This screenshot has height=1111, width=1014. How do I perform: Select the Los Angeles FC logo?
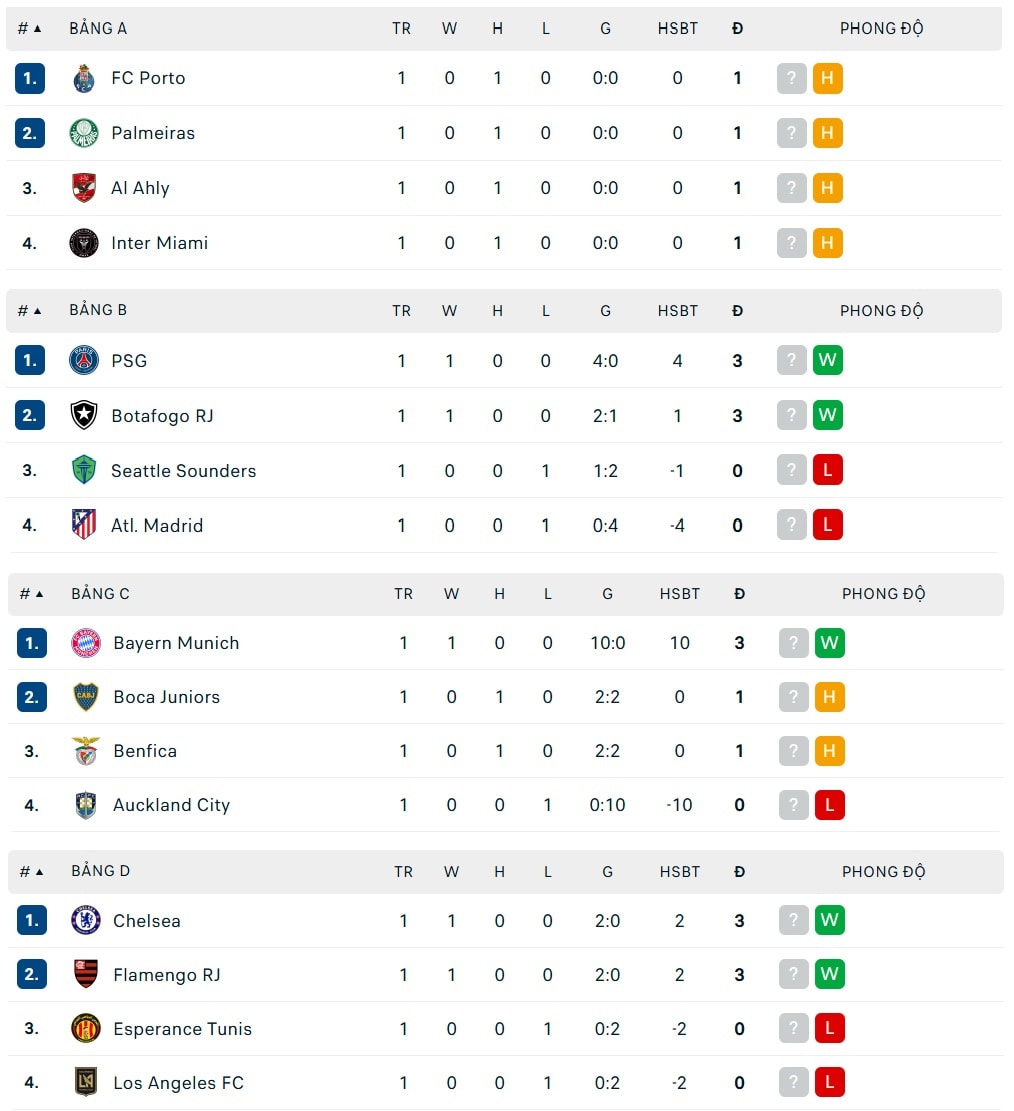(86, 1082)
